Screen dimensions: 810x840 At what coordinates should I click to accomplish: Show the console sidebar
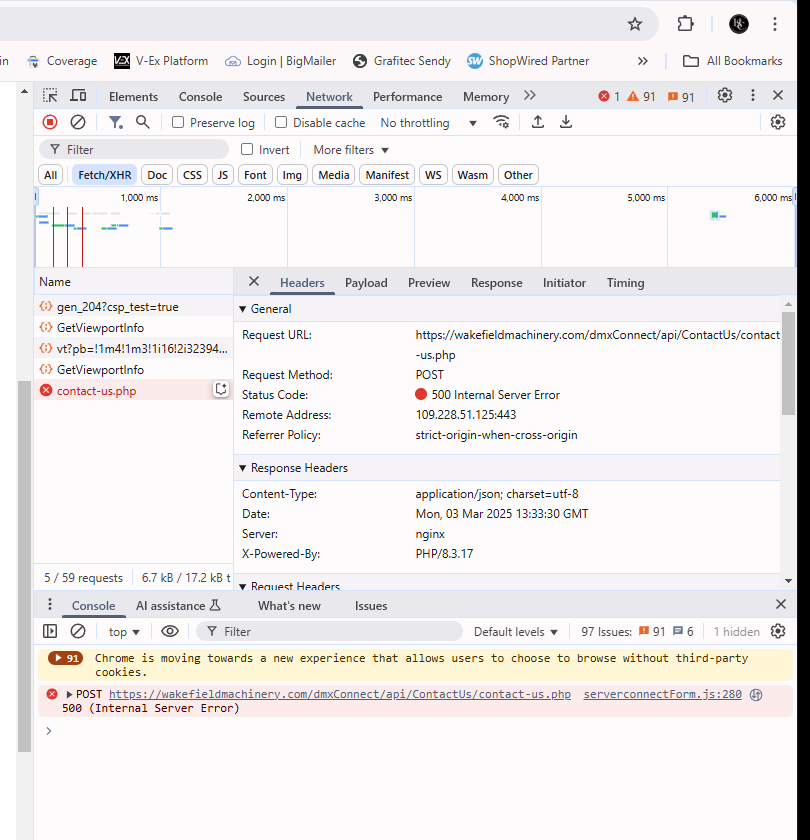[x=50, y=631]
